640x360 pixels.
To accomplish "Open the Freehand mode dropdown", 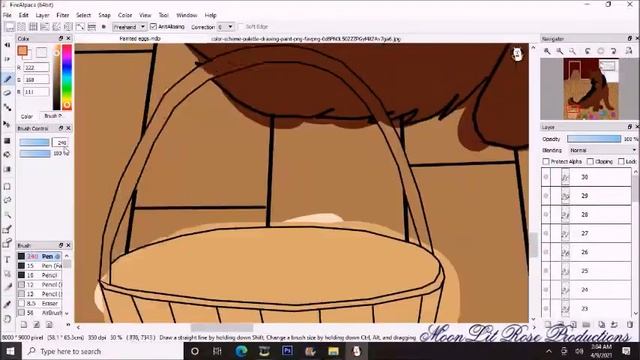I will [x=129, y=27].
